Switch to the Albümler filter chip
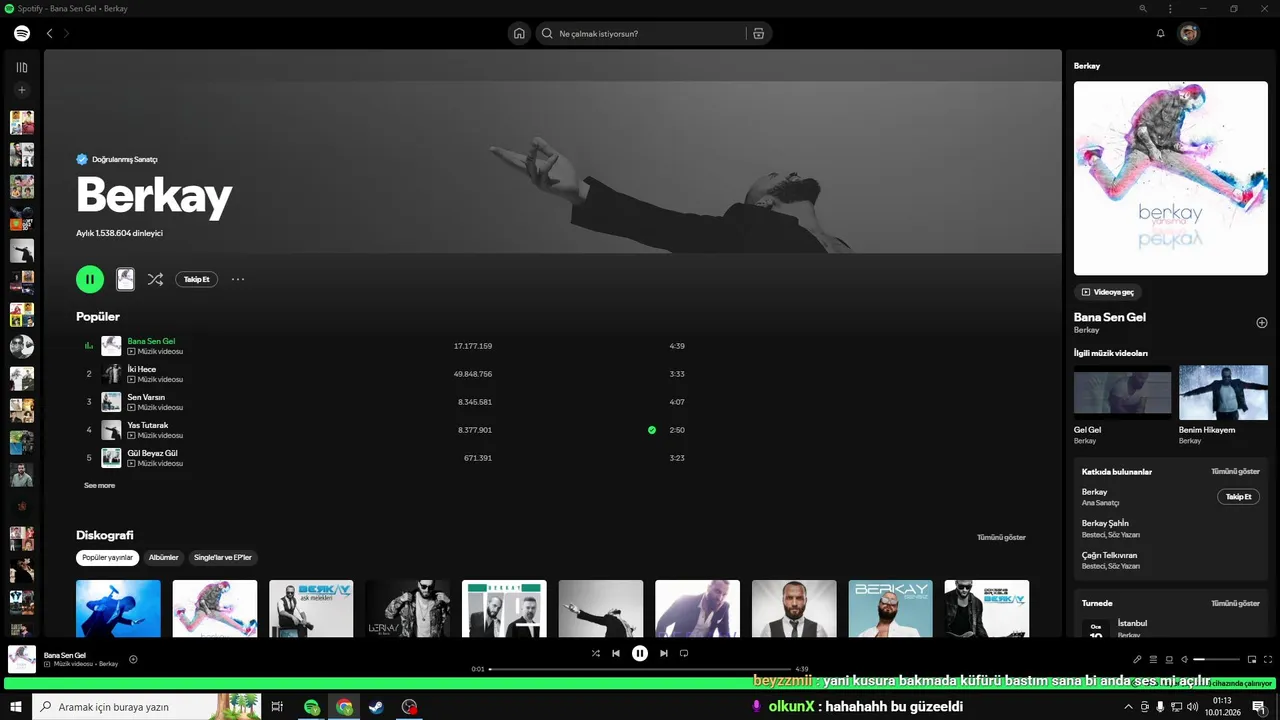This screenshot has width=1280, height=720. 163,557
